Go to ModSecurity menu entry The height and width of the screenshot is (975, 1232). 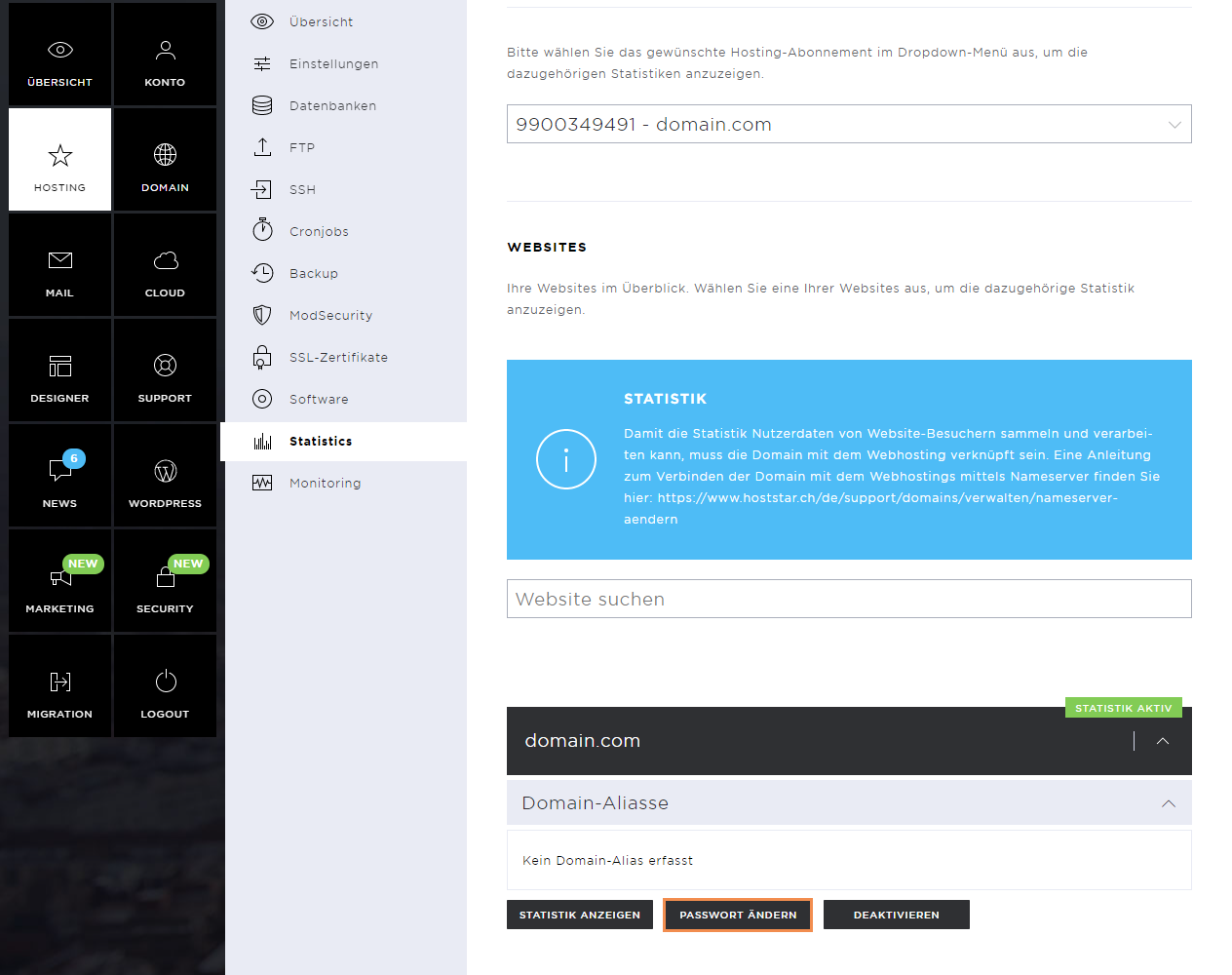[x=331, y=315]
